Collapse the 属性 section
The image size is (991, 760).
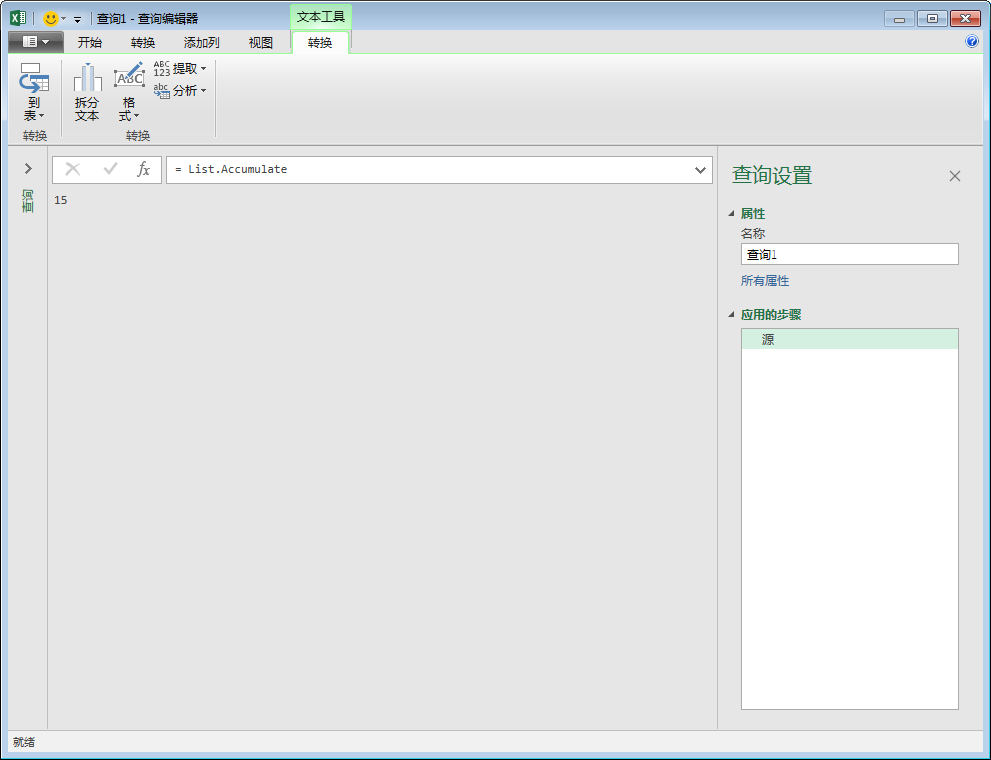731,214
